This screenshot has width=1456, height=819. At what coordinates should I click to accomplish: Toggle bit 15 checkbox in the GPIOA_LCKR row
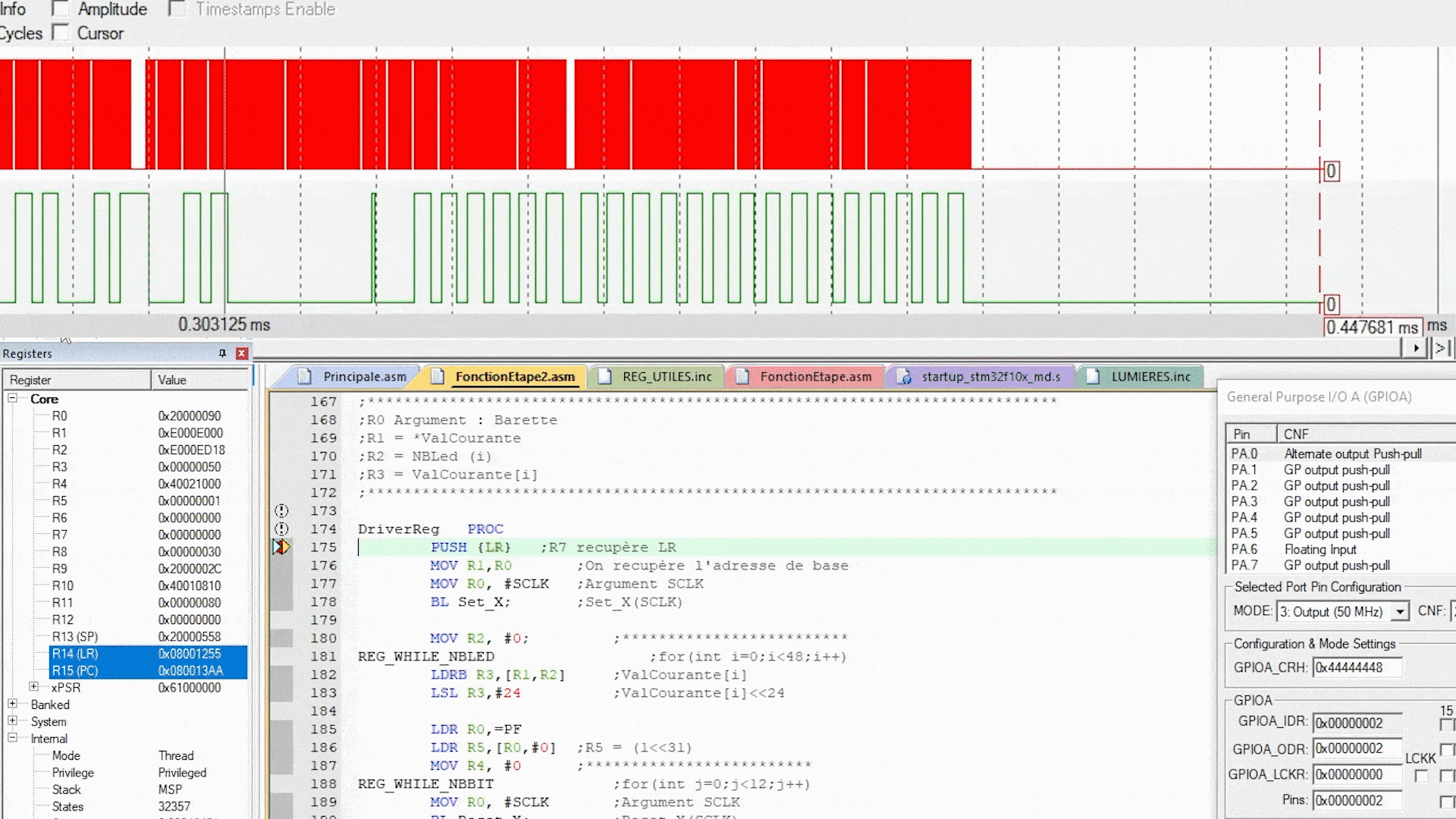tap(1447, 776)
